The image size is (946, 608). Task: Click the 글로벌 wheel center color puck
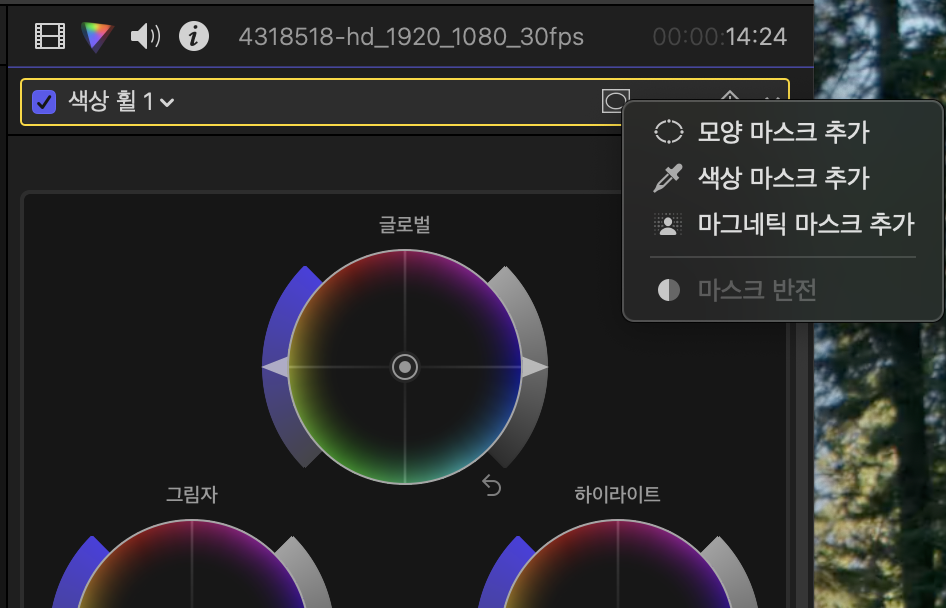(x=405, y=367)
